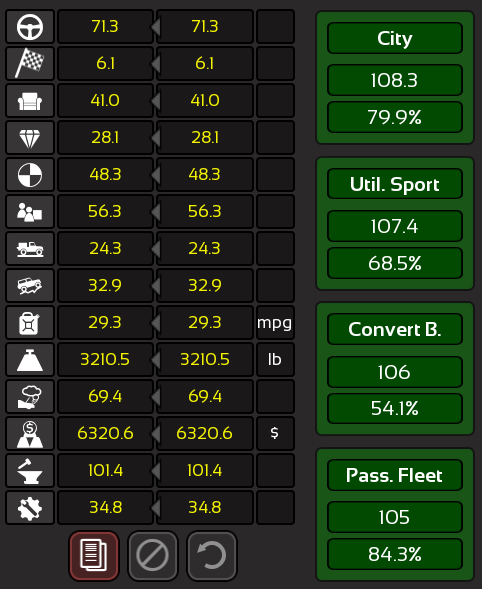
Task: Select the anvil and hammer reliability icon
Action: click(x=30, y=471)
